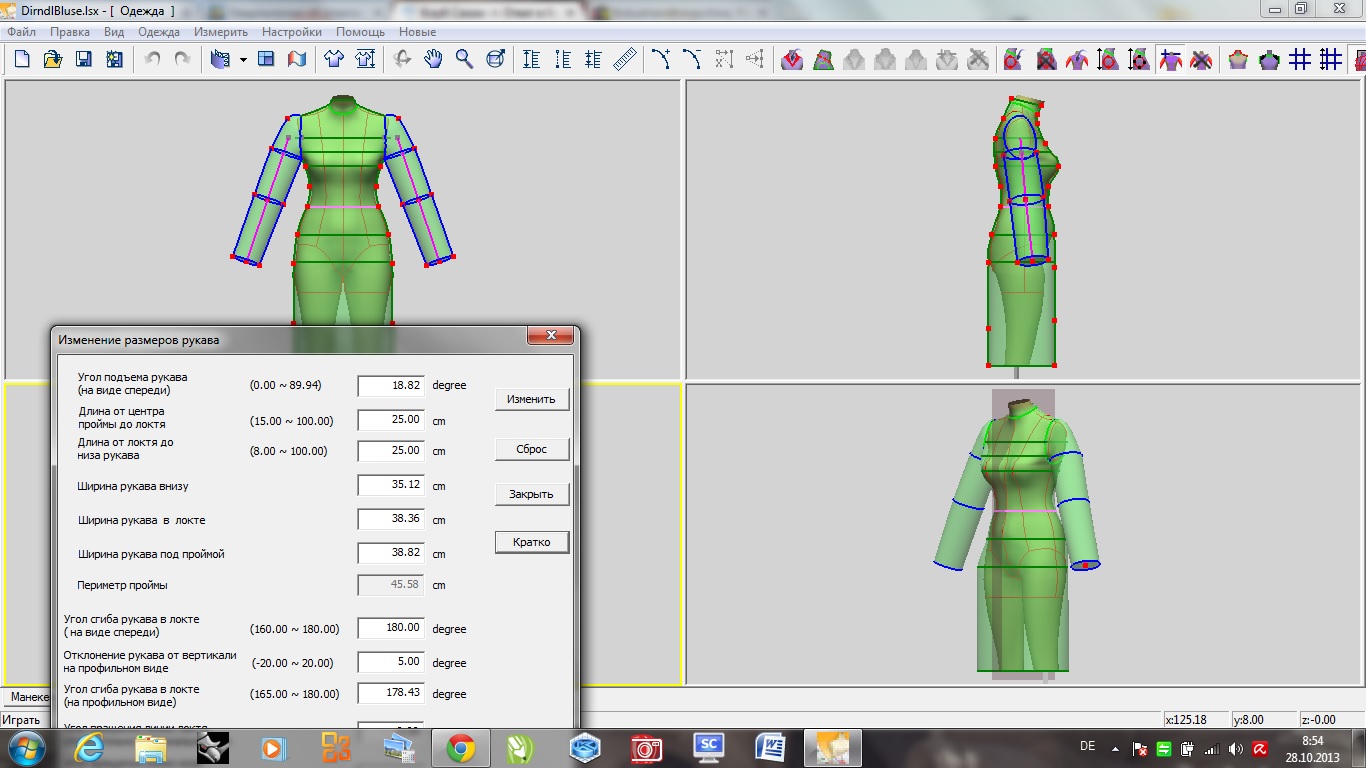The image size is (1366, 768).
Task: Click the bottom sleeve width field 35.12
Action: click(x=391, y=486)
